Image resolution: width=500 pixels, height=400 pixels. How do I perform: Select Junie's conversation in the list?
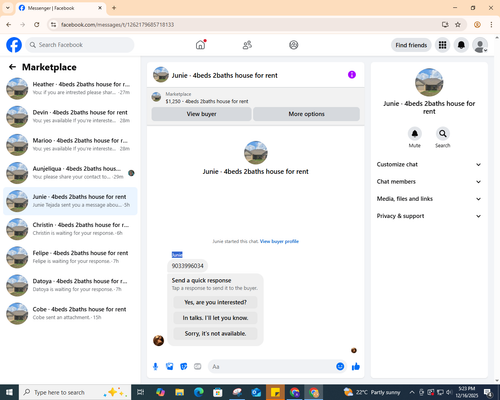tap(70, 201)
